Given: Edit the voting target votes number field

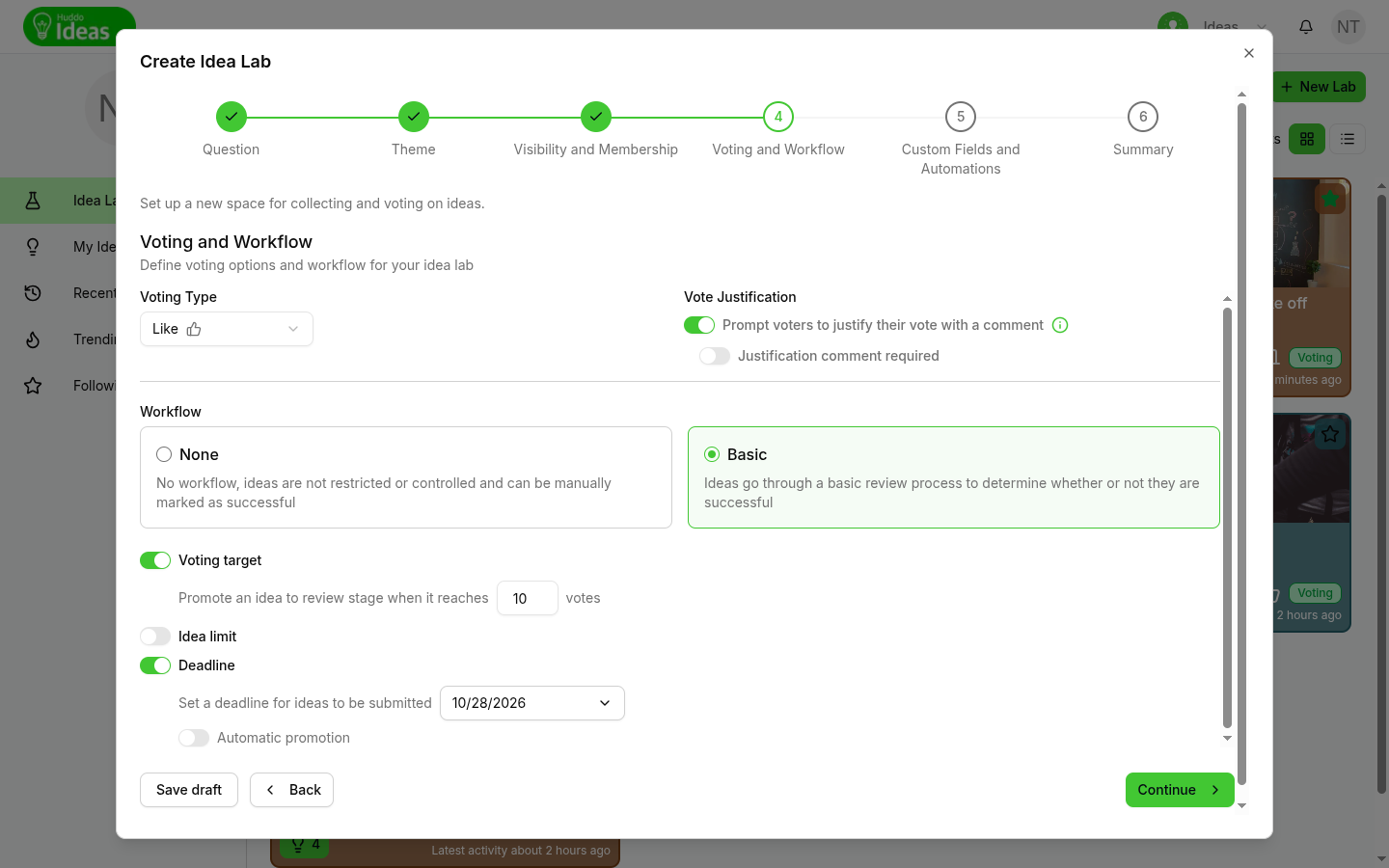Looking at the screenshot, I should click(x=528, y=598).
